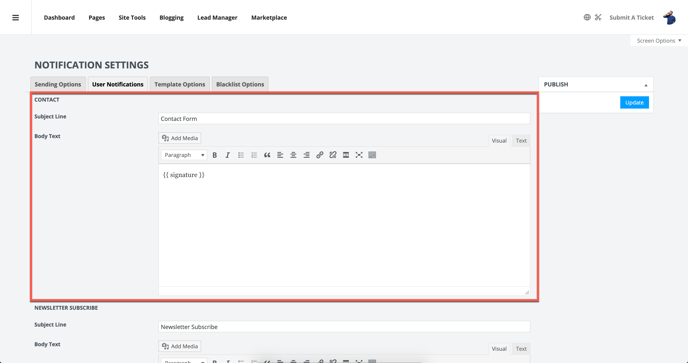Click Add Media for Contact body
This screenshot has width=688, height=363.
[x=180, y=138]
